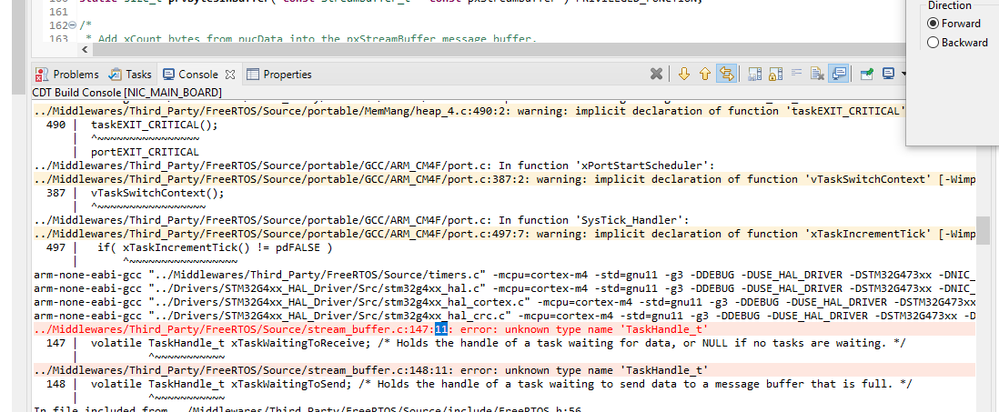Jump to next error with down arrow
Screen dimensions: 999x412
point(684,74)
